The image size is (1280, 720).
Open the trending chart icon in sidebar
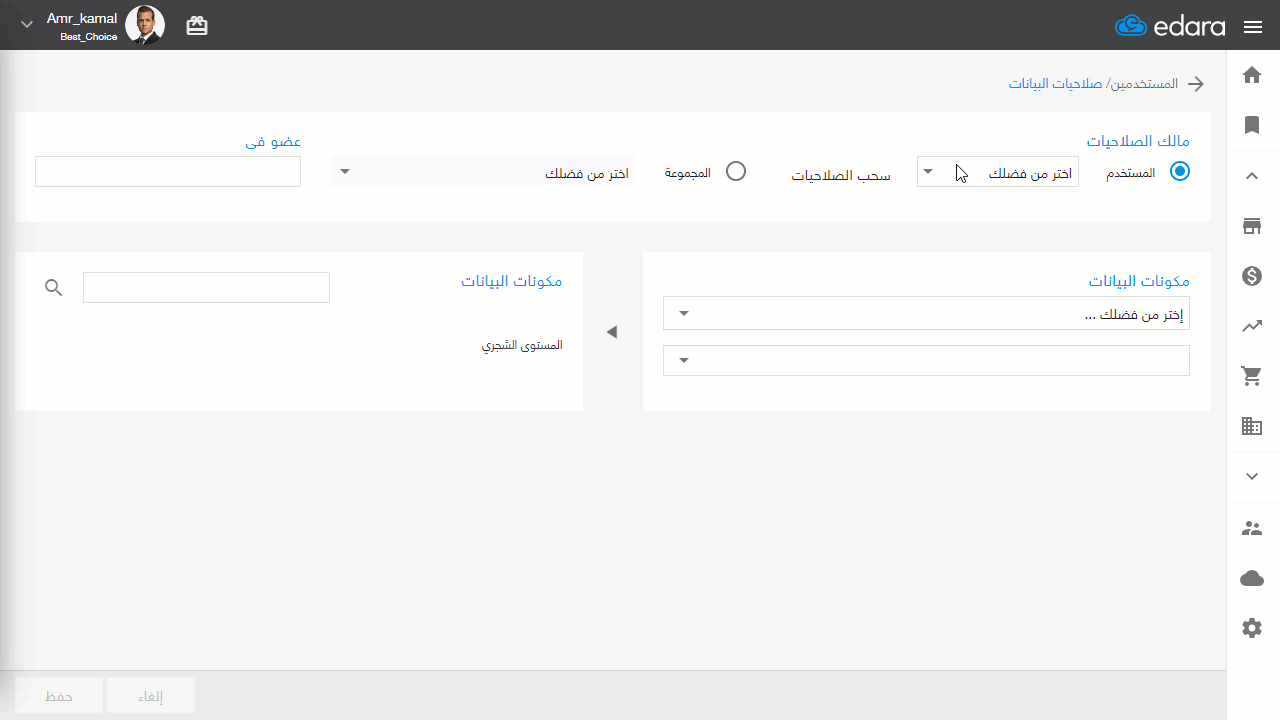click(1252, 326)
